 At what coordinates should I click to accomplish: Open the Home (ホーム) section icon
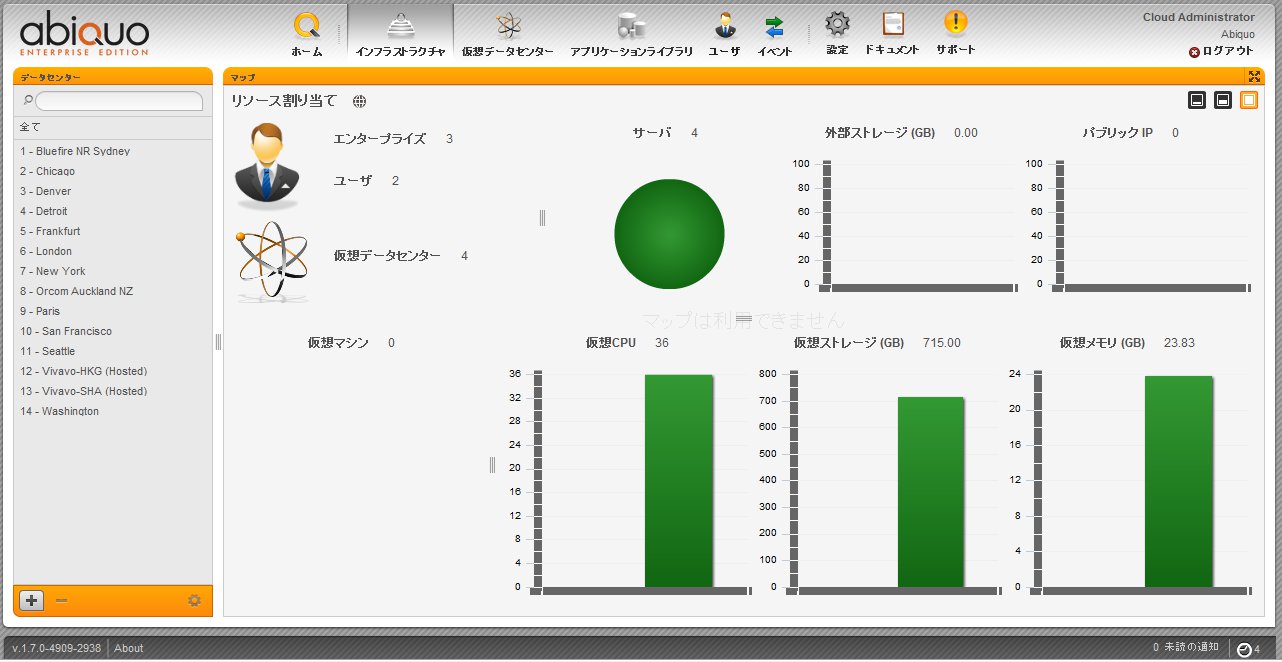(307, 26)
